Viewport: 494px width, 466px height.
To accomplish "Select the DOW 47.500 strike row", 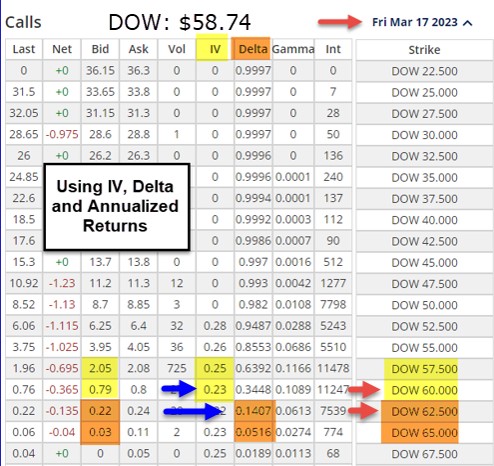I will [x=424, y=284].
